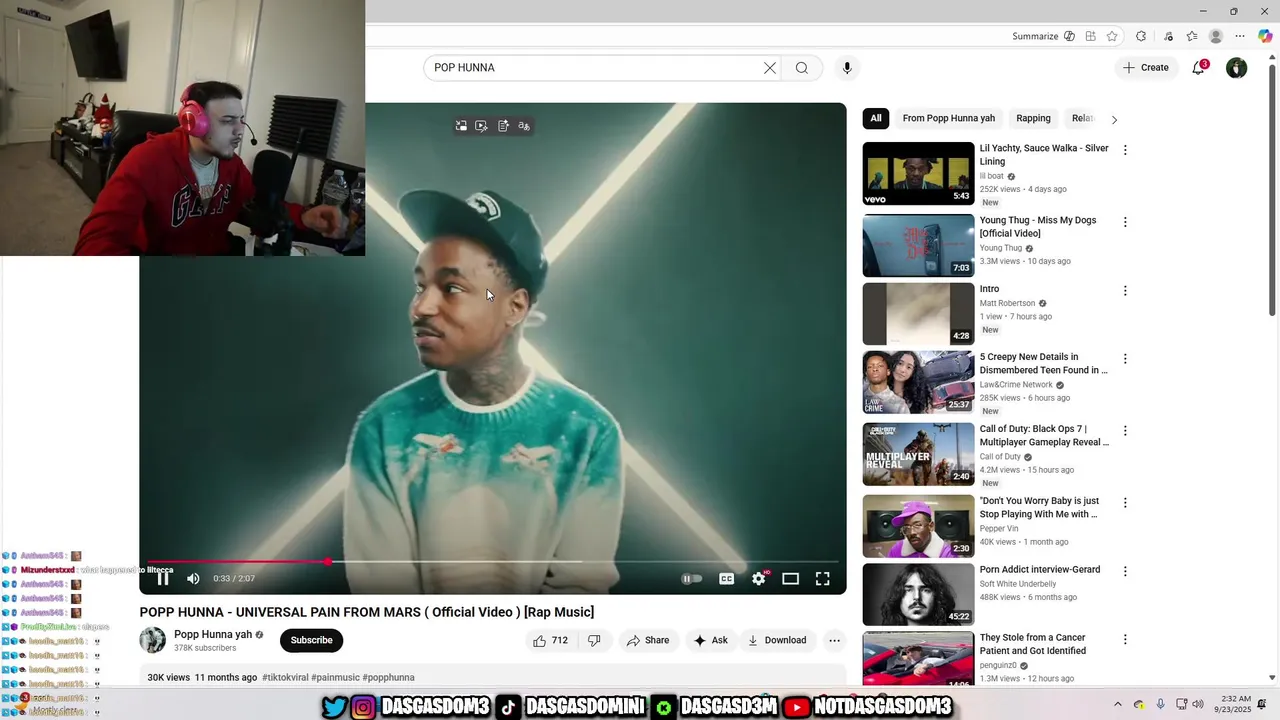Screen dimensions: 1280x720
Task: Open the Favorites list icon in browser toolbar
Action: coord(1192,36)
